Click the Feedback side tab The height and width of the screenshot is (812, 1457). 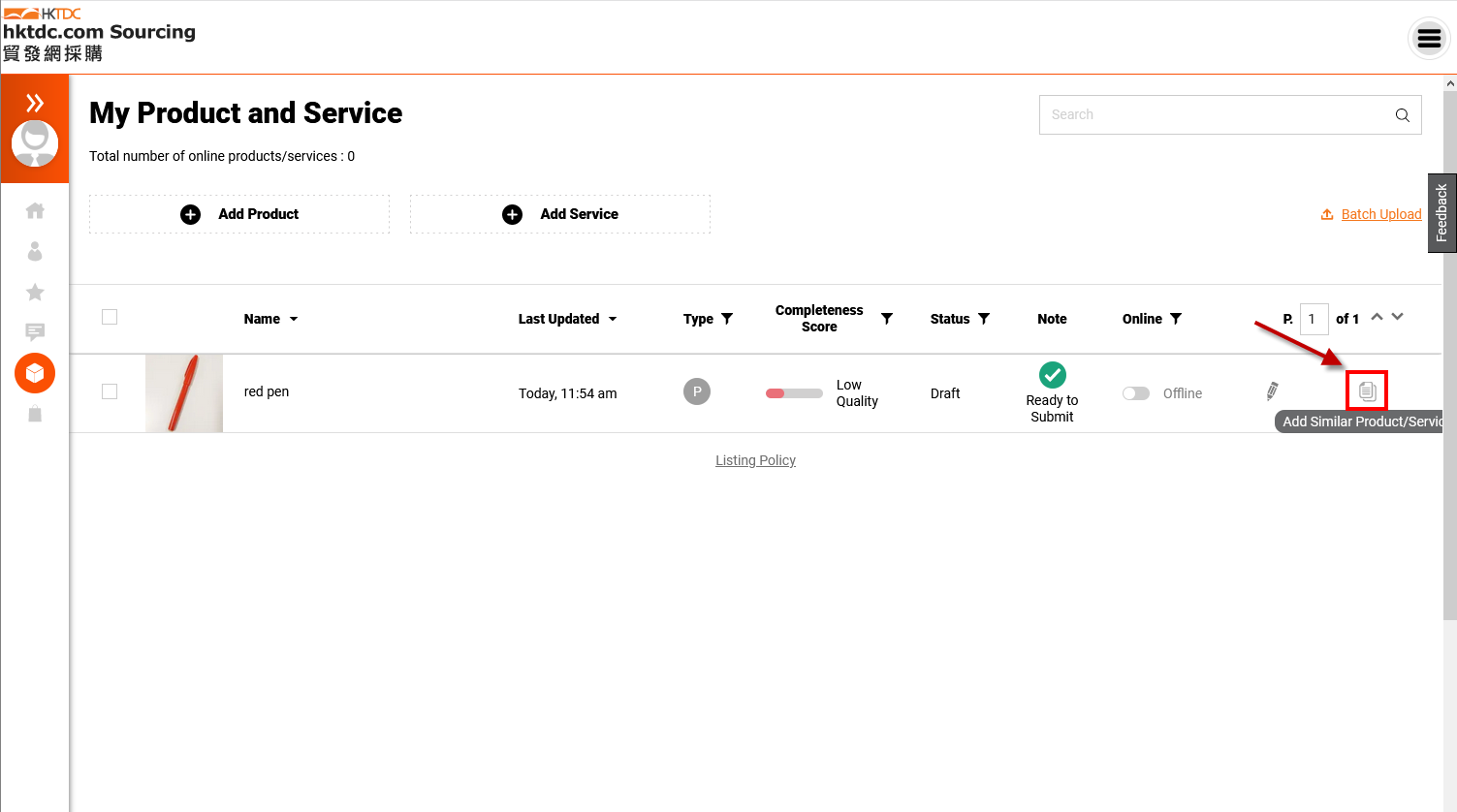pyautogui.click(x=1441, y=213)
